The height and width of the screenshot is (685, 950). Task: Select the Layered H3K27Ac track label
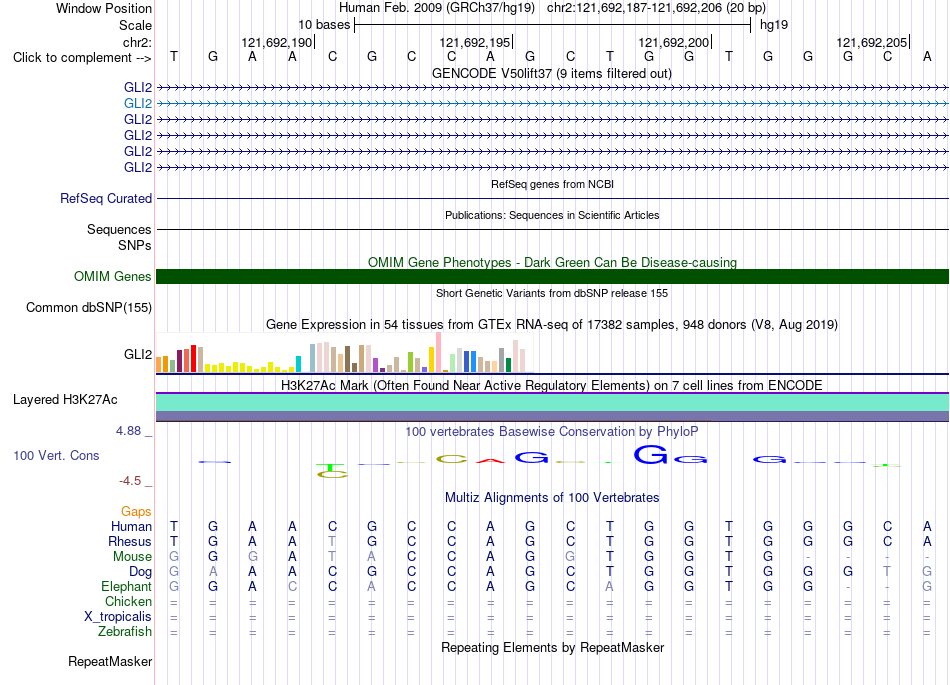point(65,399)
